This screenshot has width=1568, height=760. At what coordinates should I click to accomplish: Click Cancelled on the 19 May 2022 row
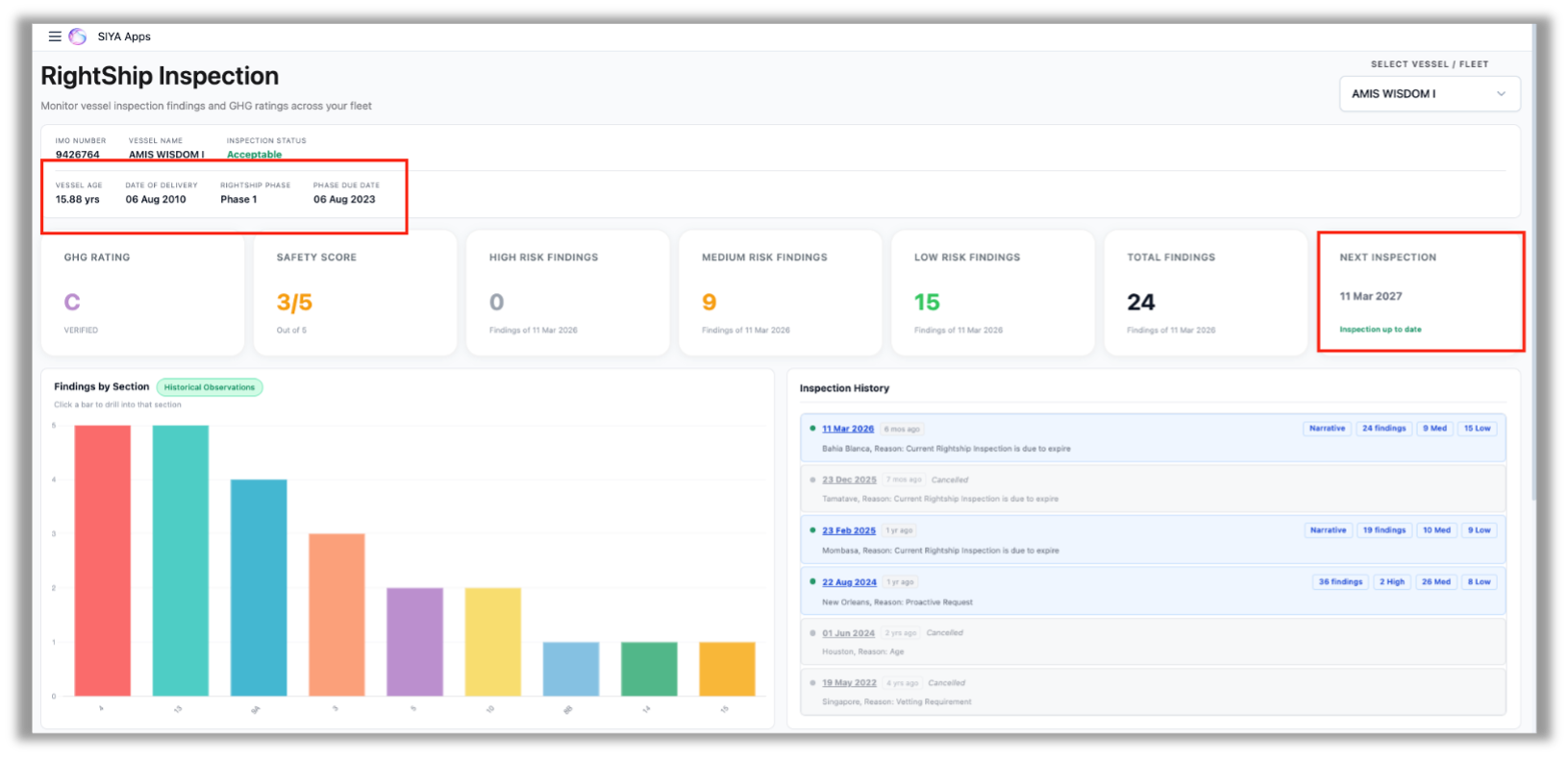click(x=947, y=683)
